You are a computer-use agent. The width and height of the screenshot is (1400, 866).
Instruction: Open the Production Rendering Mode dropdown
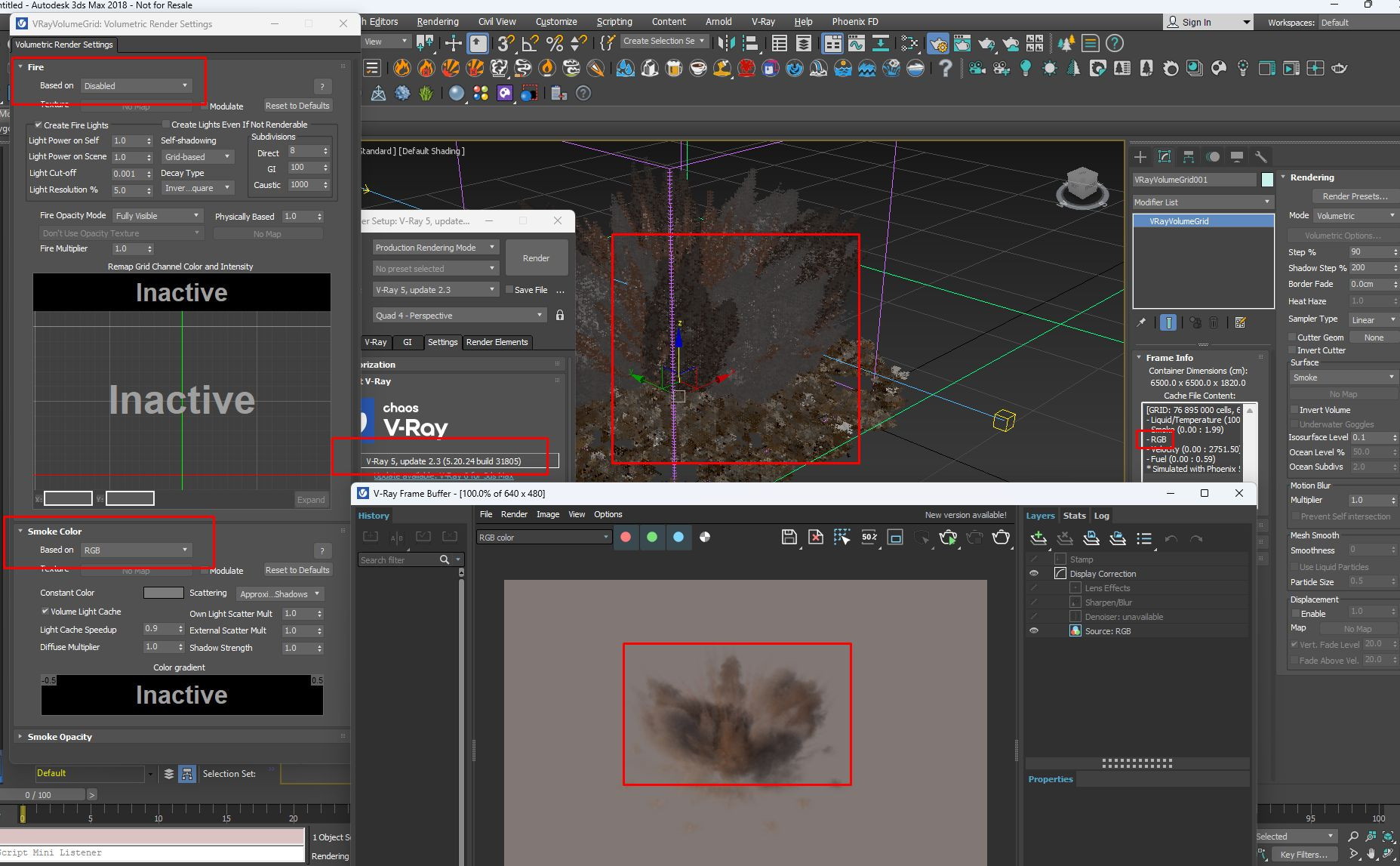click(x=435, y=247)
